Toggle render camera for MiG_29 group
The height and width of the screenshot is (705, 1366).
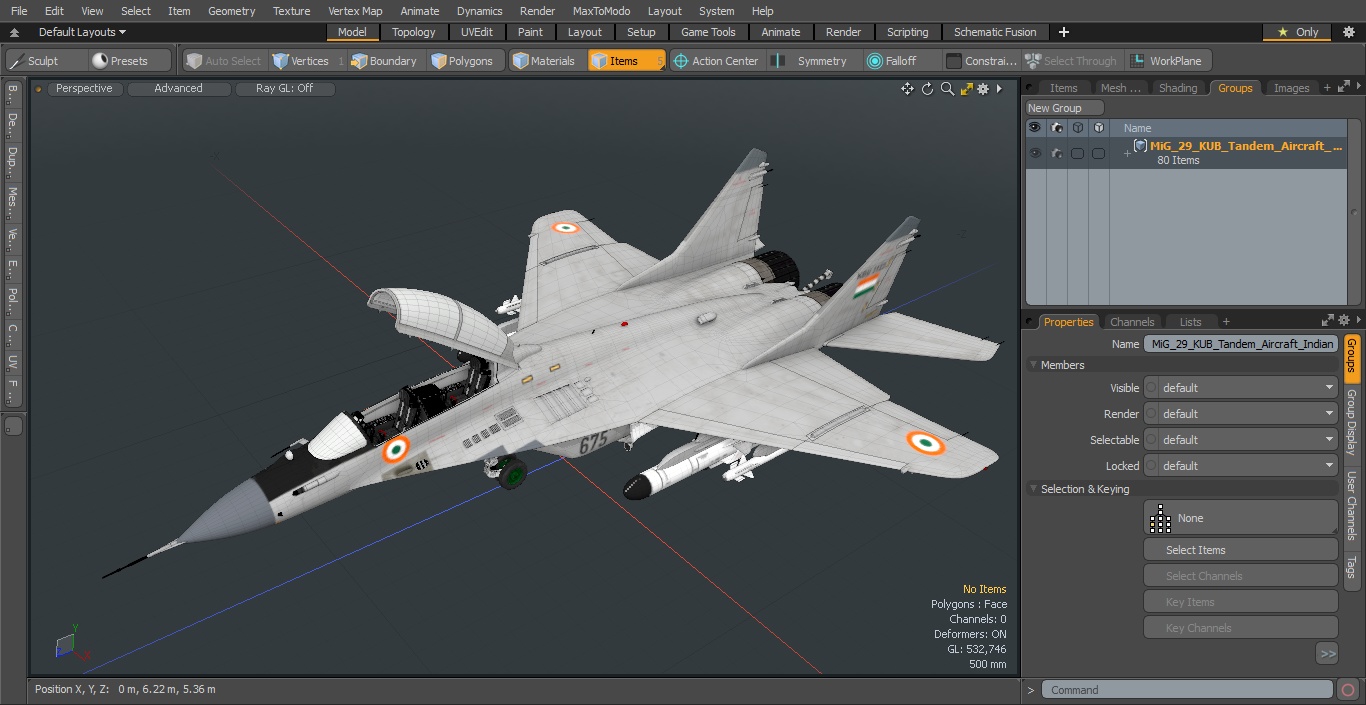tap(1057, 153)
